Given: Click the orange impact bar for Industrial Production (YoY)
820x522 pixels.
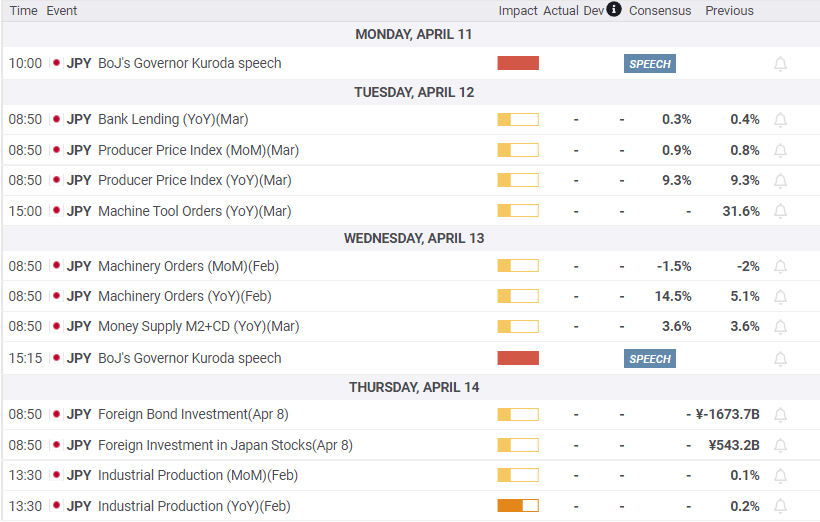Looking at the screenshot, I should [518, 506].
